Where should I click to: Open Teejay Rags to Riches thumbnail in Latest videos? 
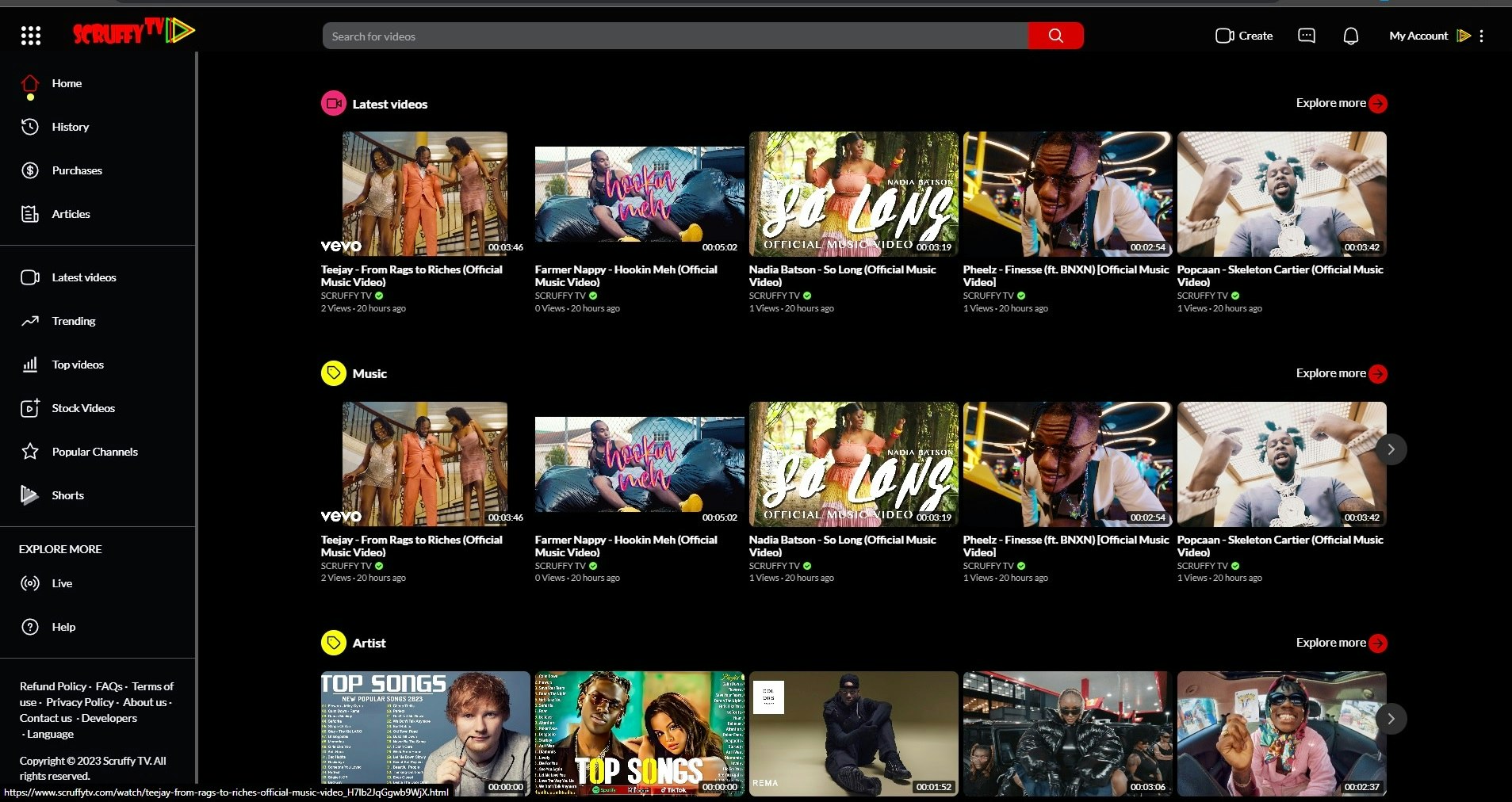[425, 194]
